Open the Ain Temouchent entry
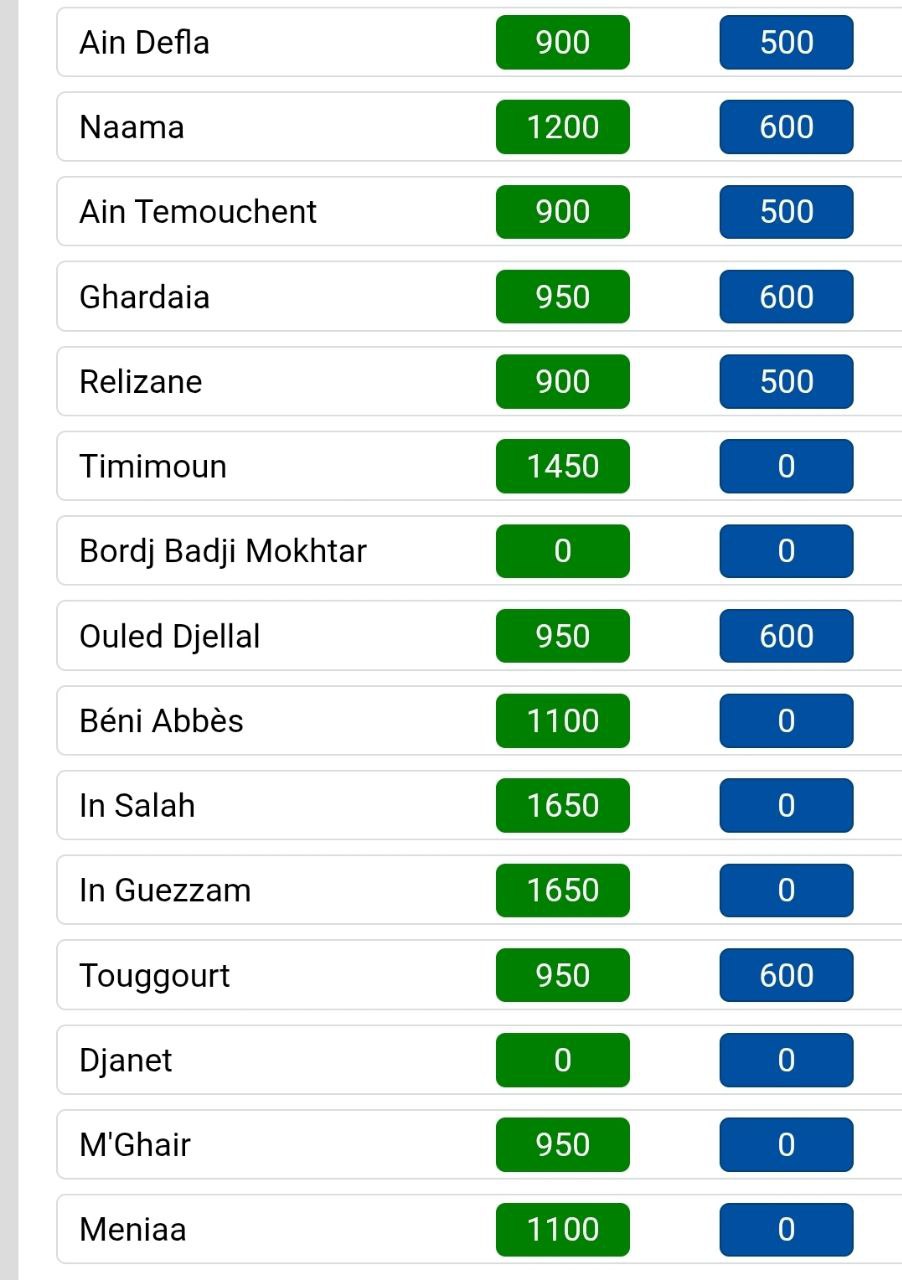 (480, 212)
